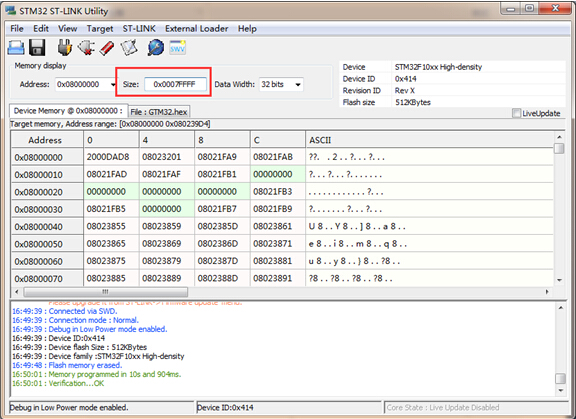Open the Edit menu
Image resolution: width=576 pixels, height=419 pixels.
click(x=41, y=29)
